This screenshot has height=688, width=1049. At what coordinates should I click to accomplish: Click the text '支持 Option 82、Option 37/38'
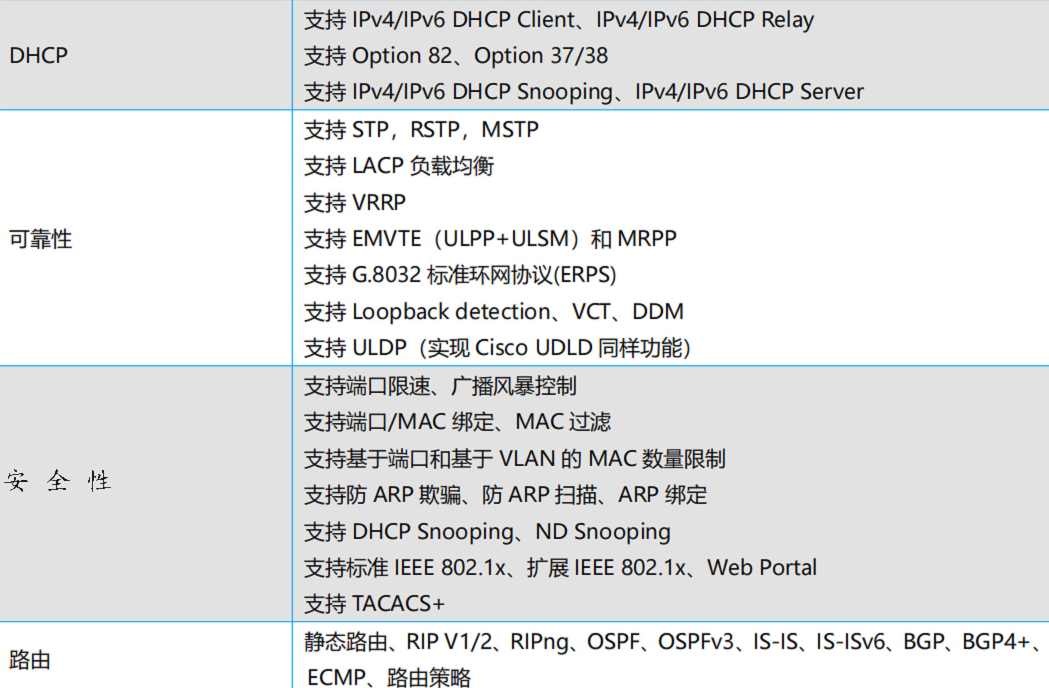[456, 56]
